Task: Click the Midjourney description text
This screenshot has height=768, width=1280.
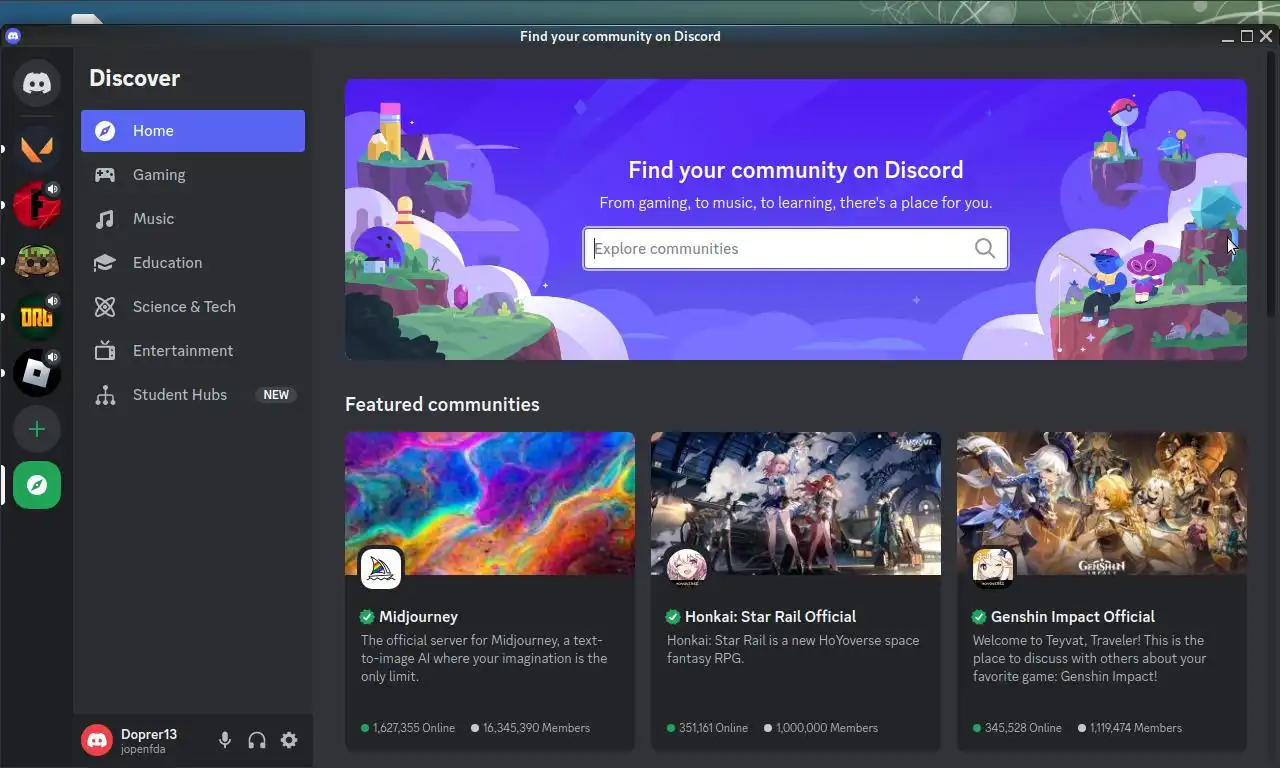Action: point(484,659)
